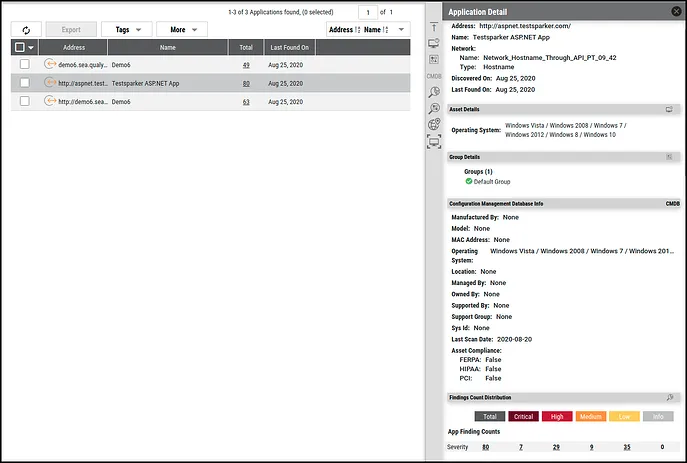The width and height of the screenshot is (687, 463).
Task: Open the More dropdown
Action: (182, 30)
